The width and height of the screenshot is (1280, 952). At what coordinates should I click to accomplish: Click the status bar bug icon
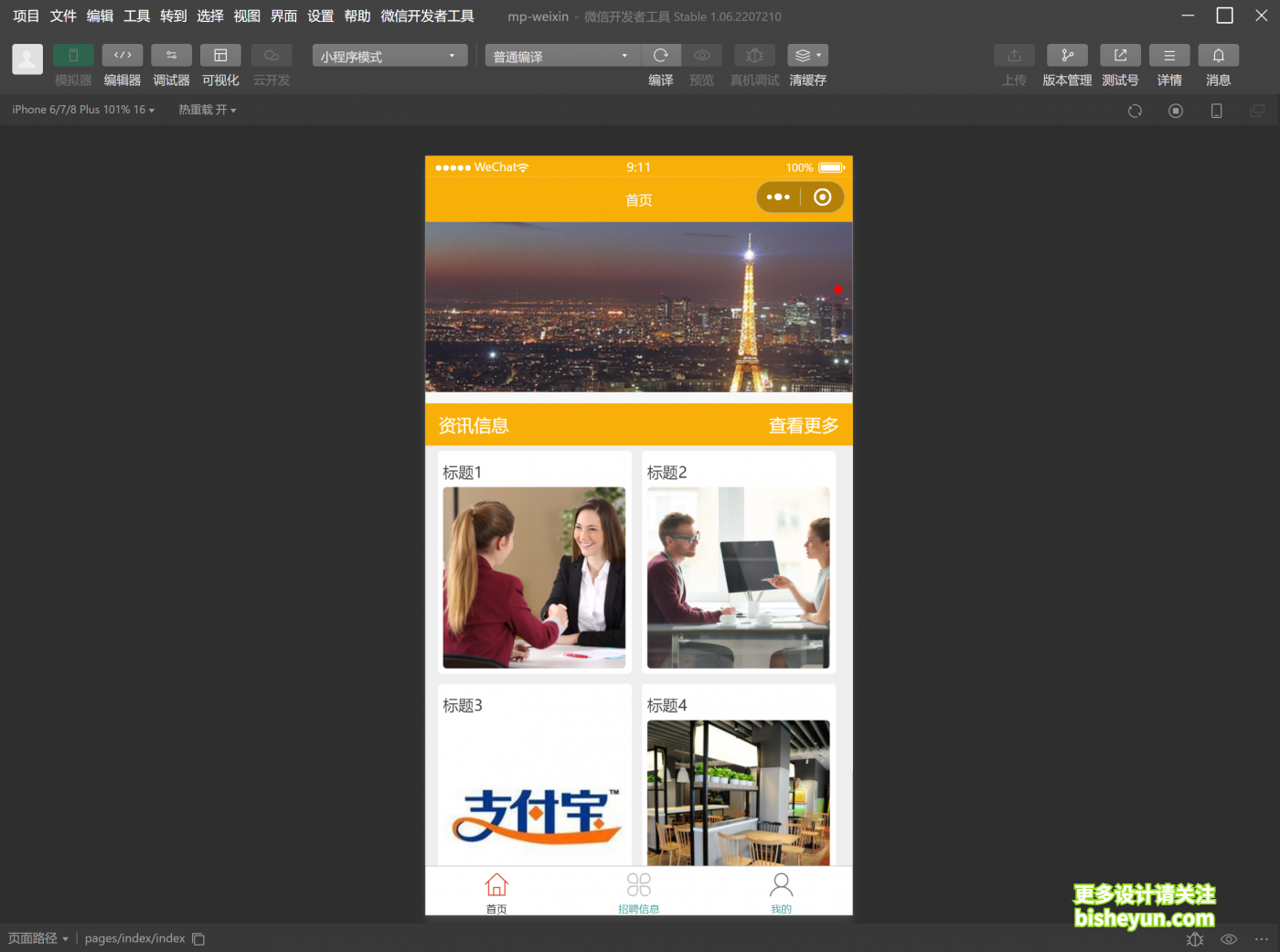(x=1194, y=939)
